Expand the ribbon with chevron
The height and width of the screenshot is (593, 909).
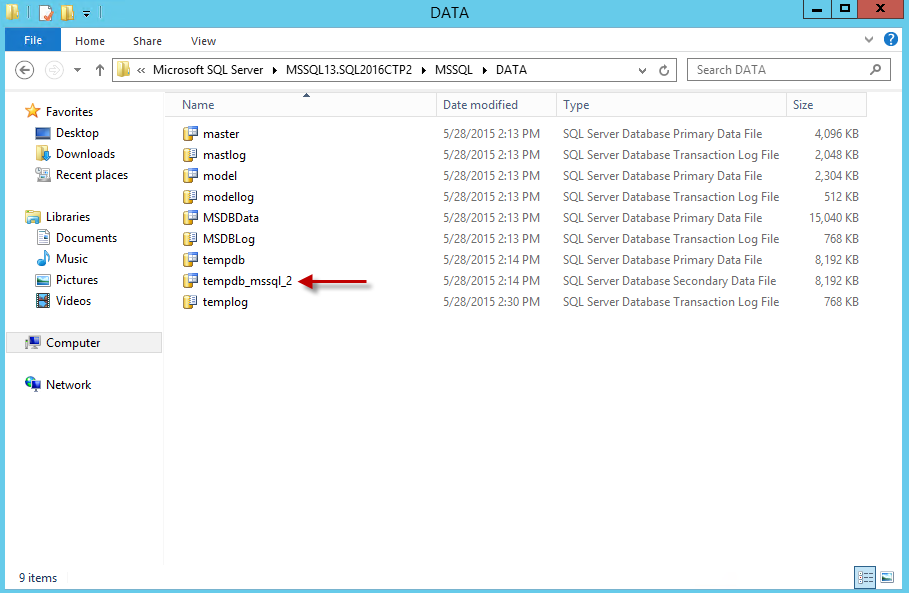[x=869, y=41]
